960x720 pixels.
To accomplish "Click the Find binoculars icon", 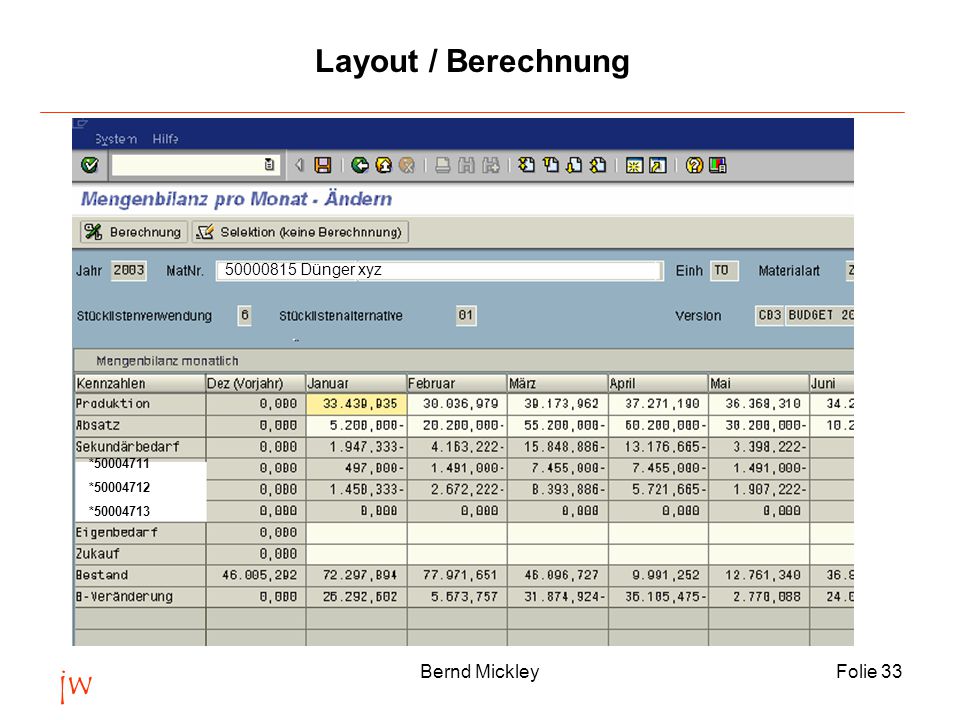I will (467, 165).
